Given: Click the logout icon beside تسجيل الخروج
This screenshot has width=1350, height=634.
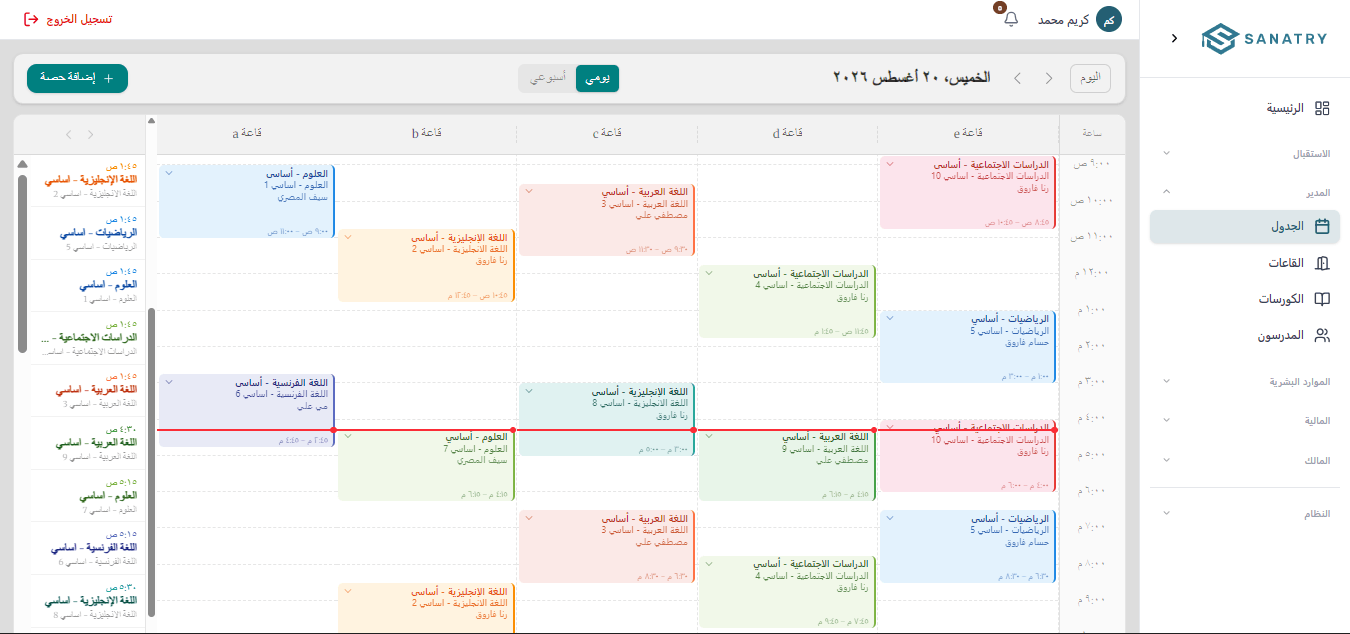Looking at the screenshot, I should click(x=31, y=19).
